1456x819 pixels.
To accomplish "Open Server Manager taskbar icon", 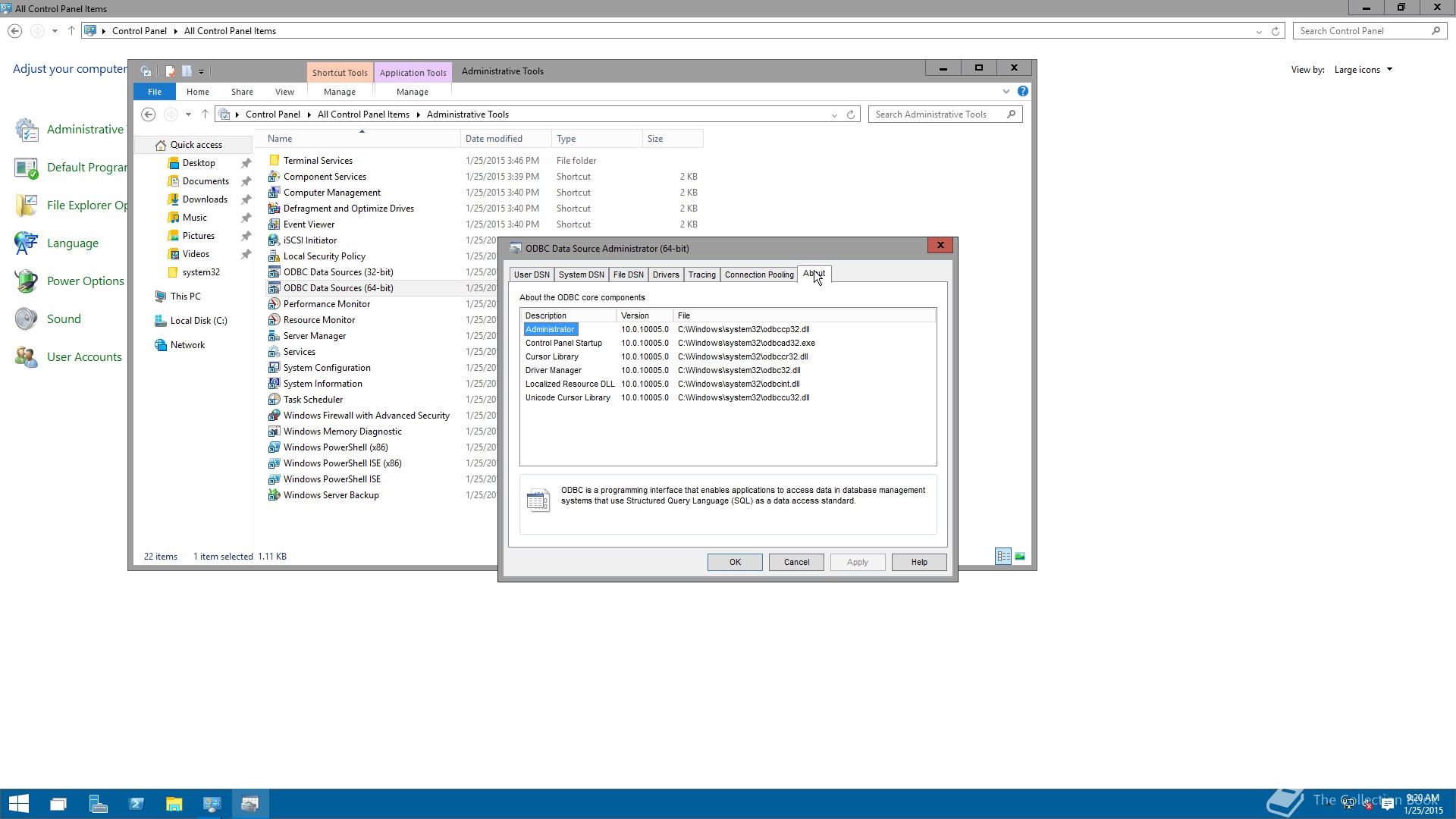I will point(98,804).
